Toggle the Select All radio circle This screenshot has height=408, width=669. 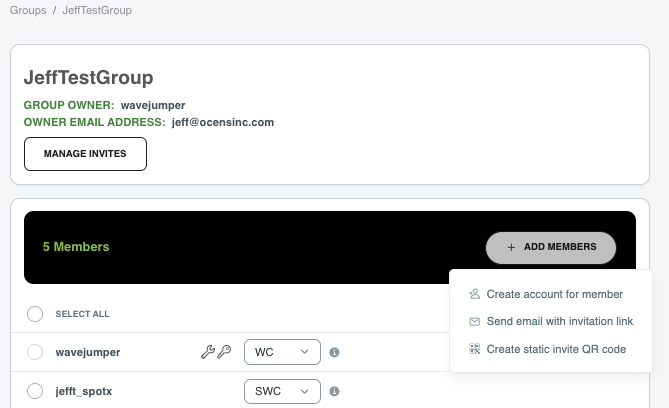pyautogui.click(x=35, y=314)
